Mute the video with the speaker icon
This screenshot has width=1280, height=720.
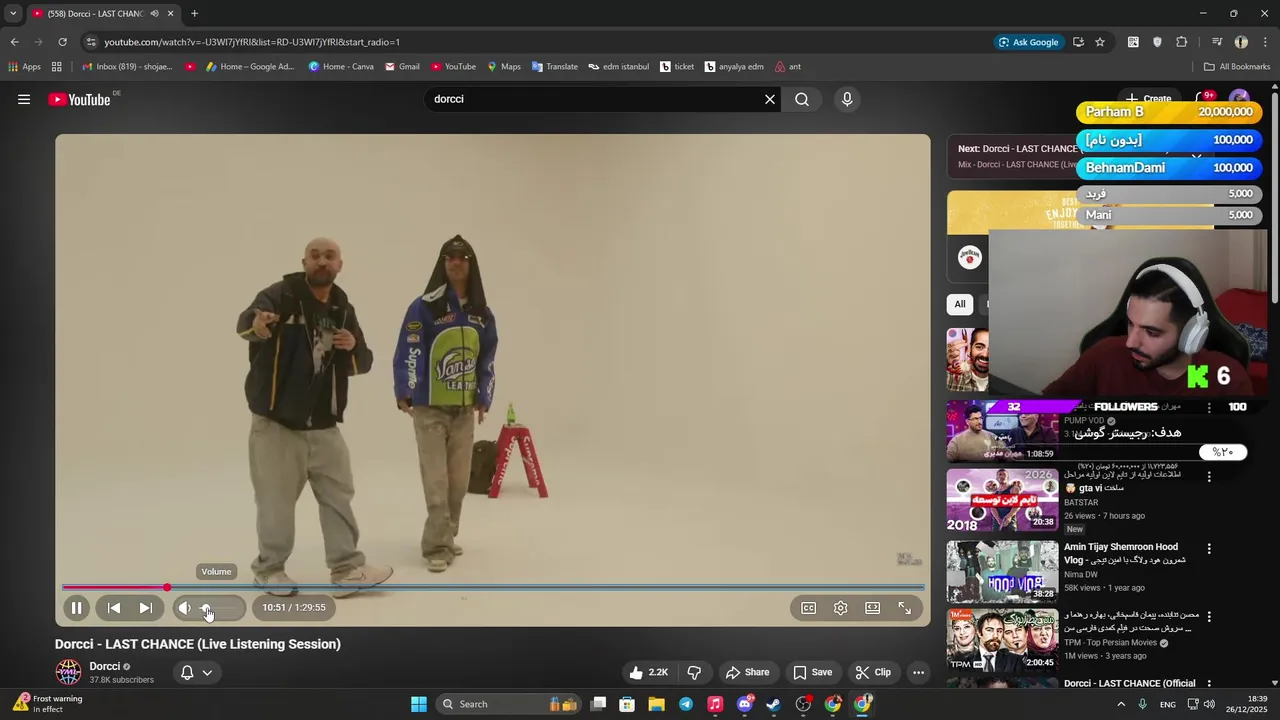pyautogui.click(x=184, y=608)
